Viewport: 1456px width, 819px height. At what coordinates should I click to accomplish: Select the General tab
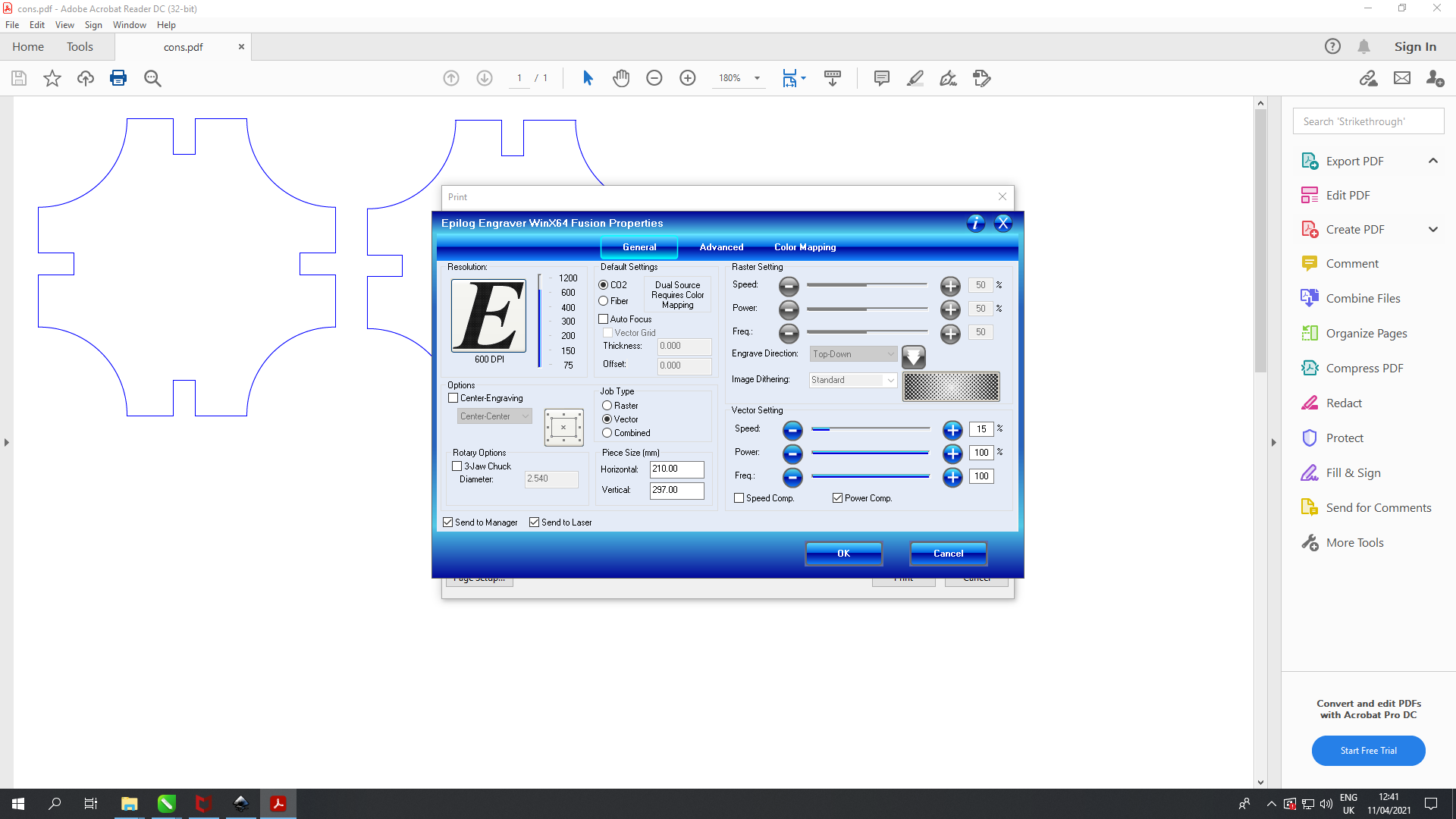639,247
